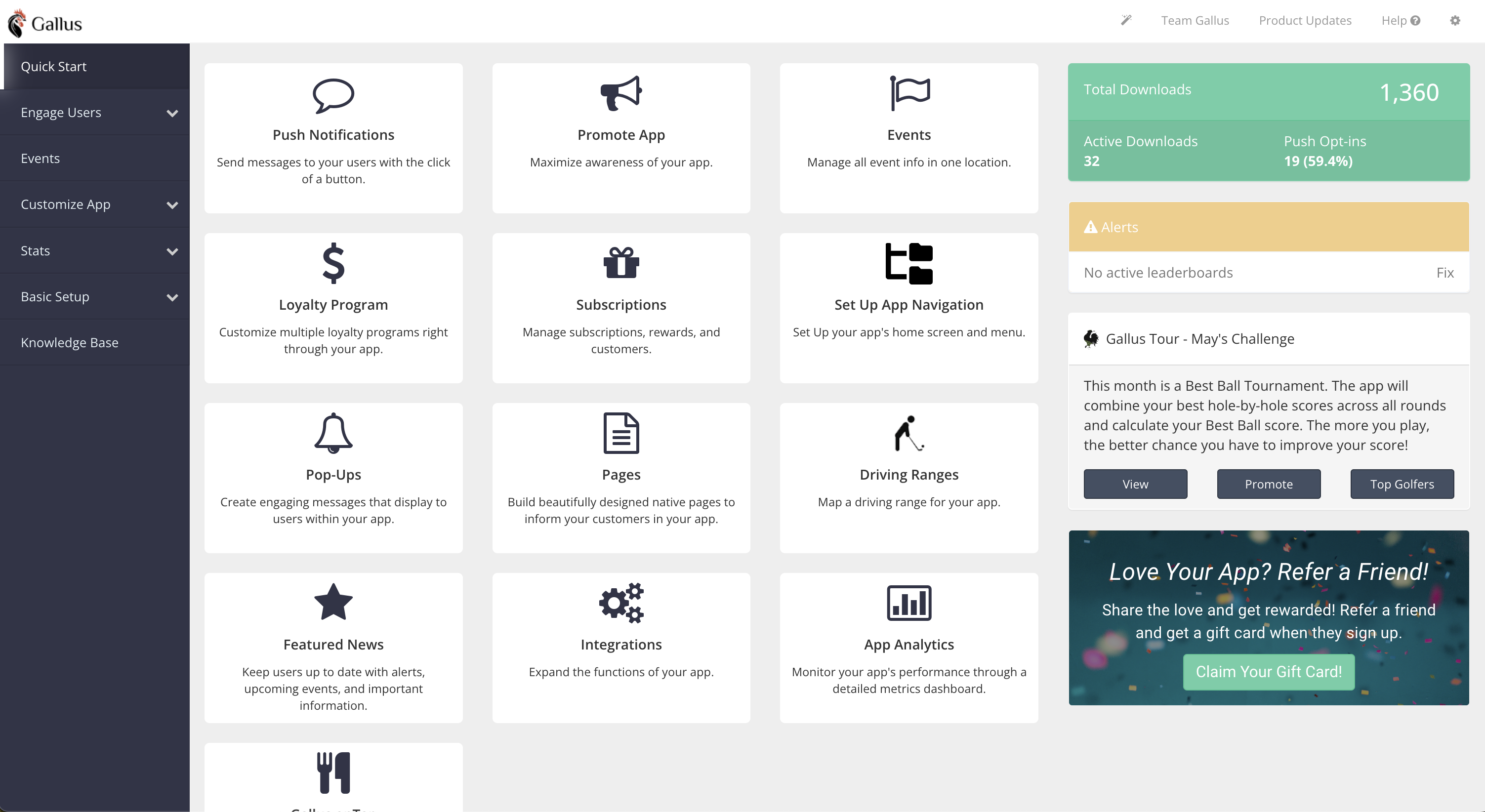
Task: Click the Help question mark icon
Action: point(1415,21)
